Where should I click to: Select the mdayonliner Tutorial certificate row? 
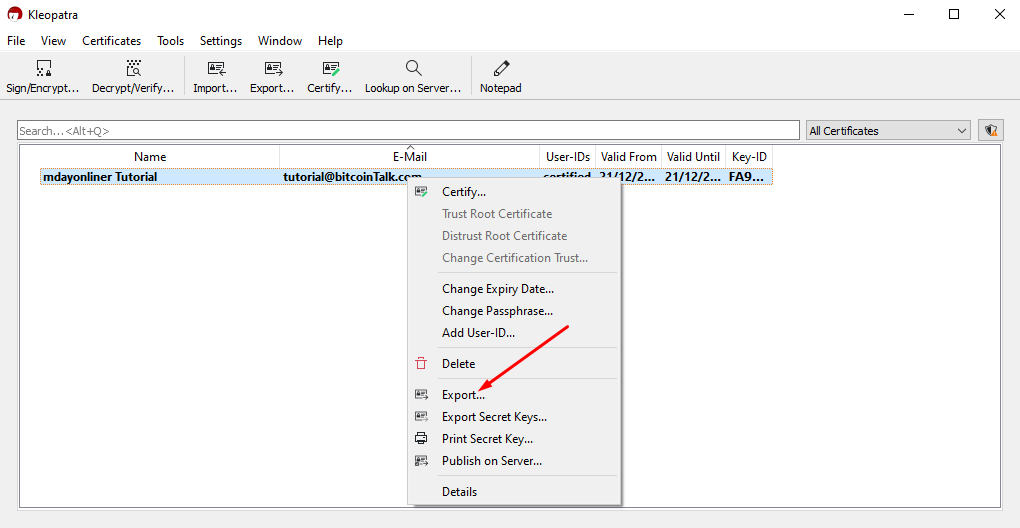coord(407,176)
